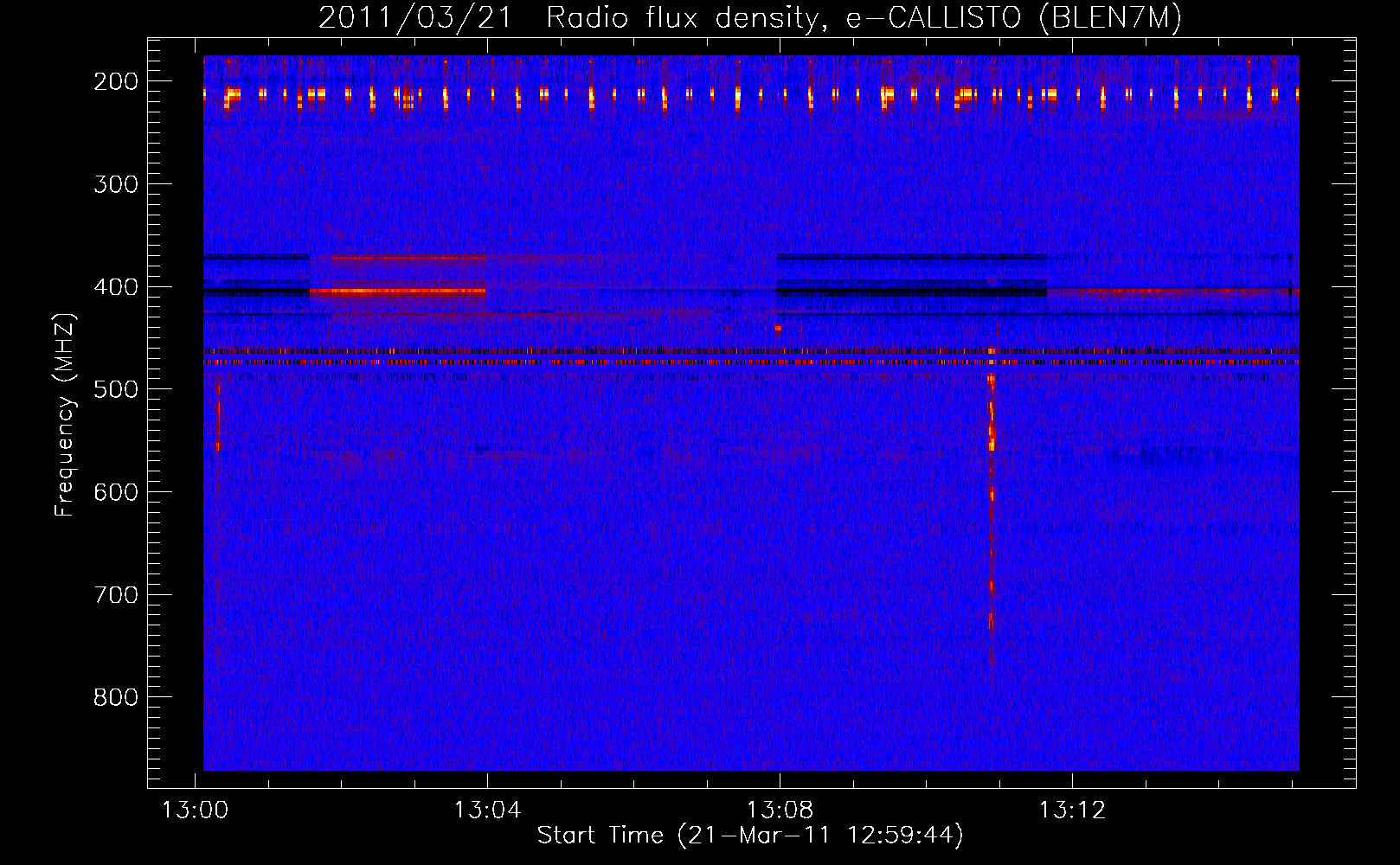Click the 13:04 time tick label
Viewport: 1400px width, 865px height.
487,811
